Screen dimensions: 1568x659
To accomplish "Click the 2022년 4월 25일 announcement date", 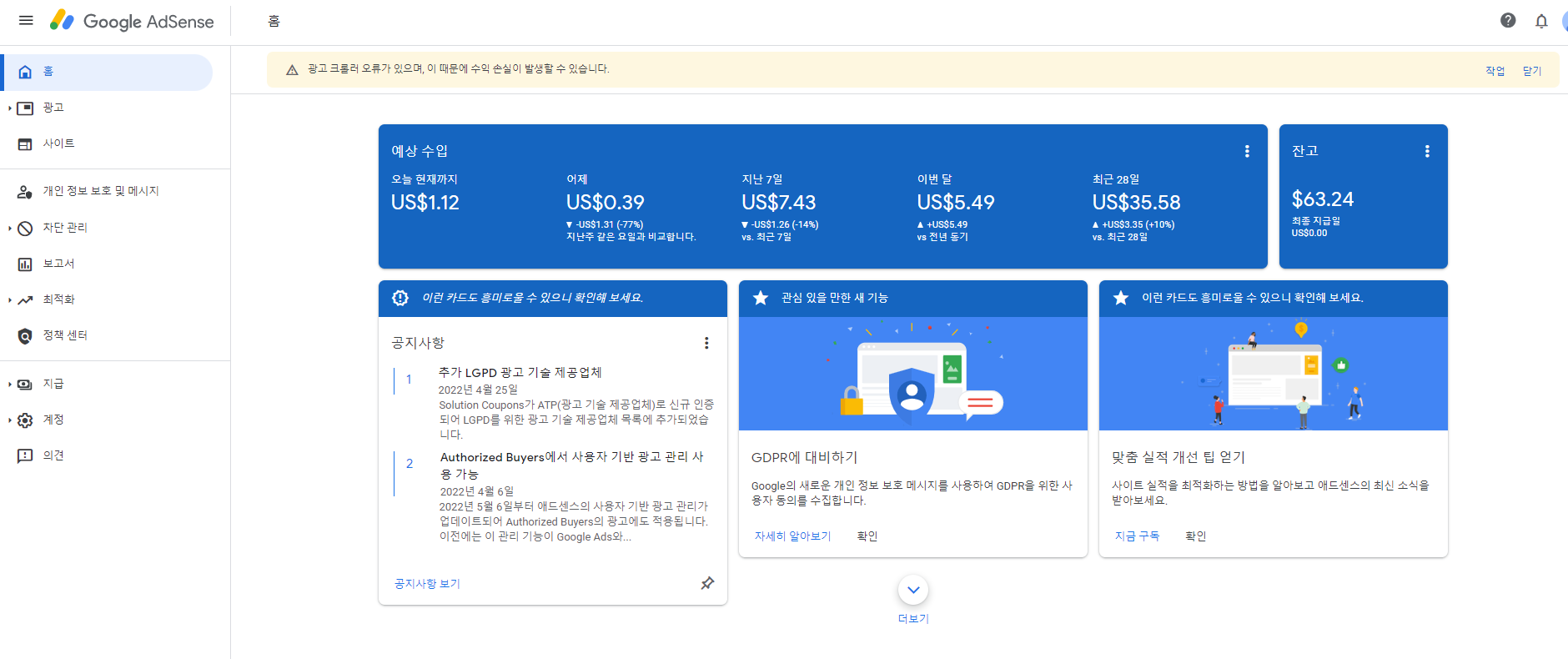I will [478, 390].
